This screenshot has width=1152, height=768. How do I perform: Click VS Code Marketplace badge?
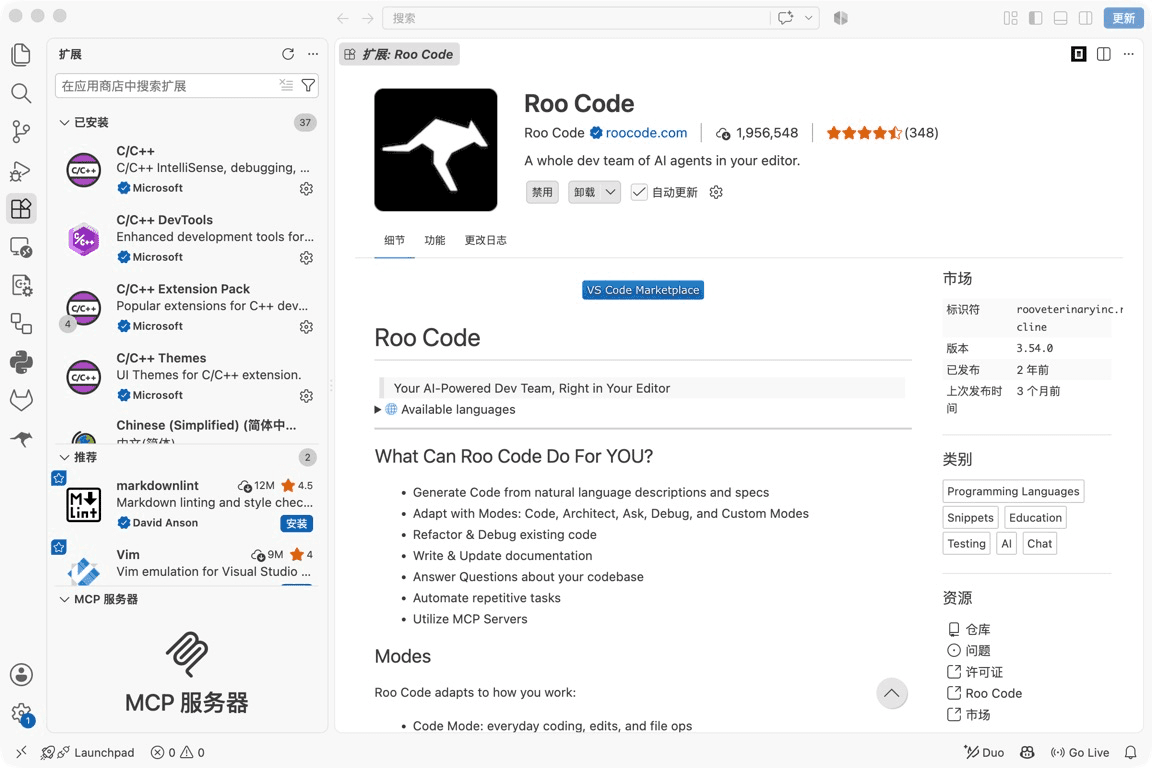pyautogui.click(x=643, y=290)
